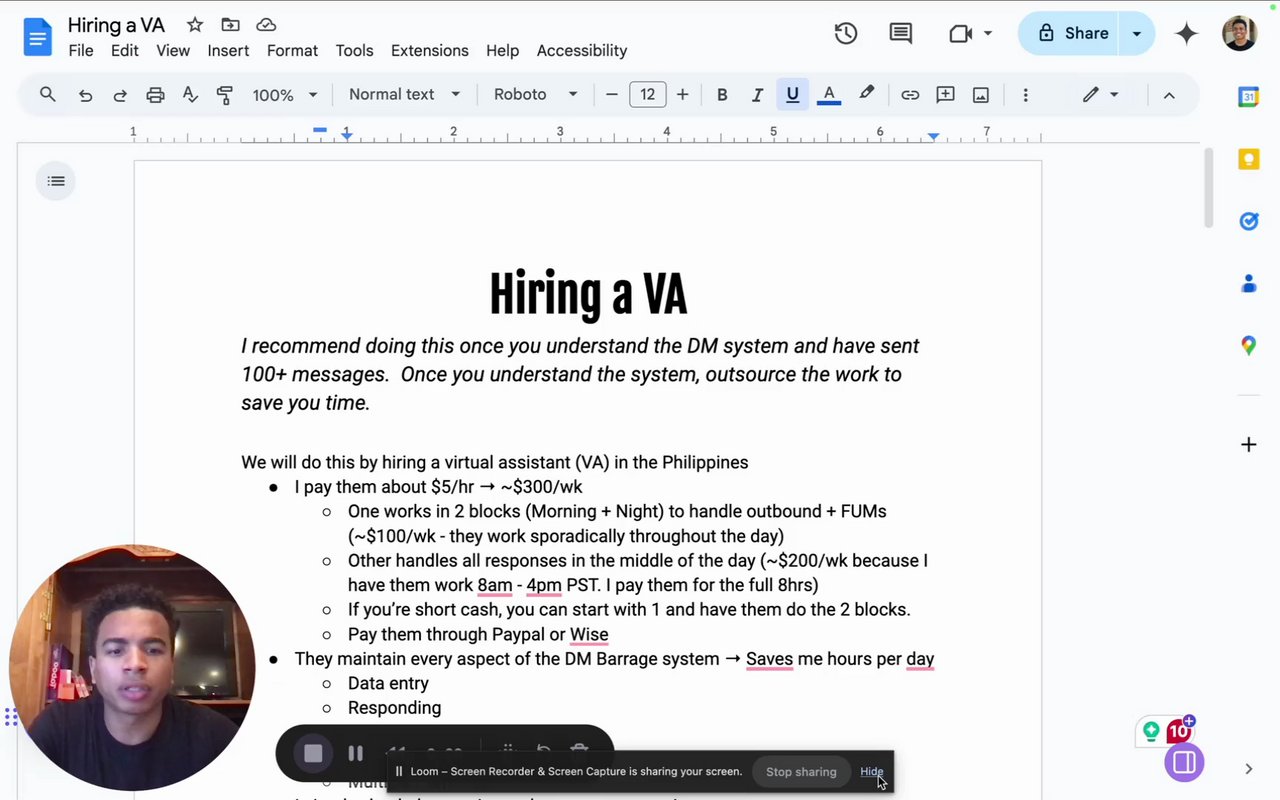Show all comments icon

(901, 33)
